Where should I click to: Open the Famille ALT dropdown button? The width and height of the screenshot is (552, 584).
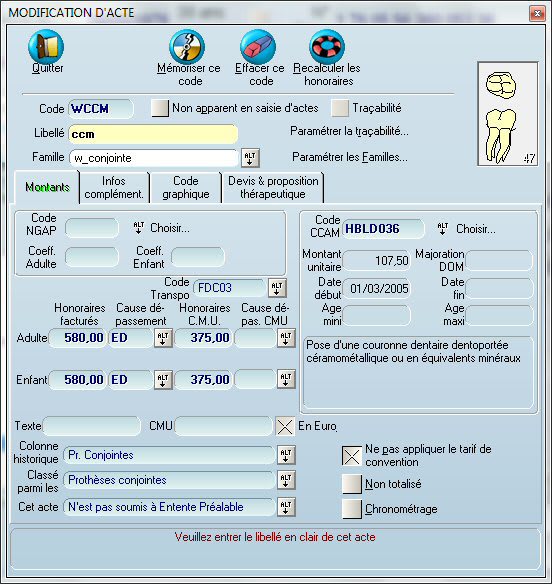(250, 158)
